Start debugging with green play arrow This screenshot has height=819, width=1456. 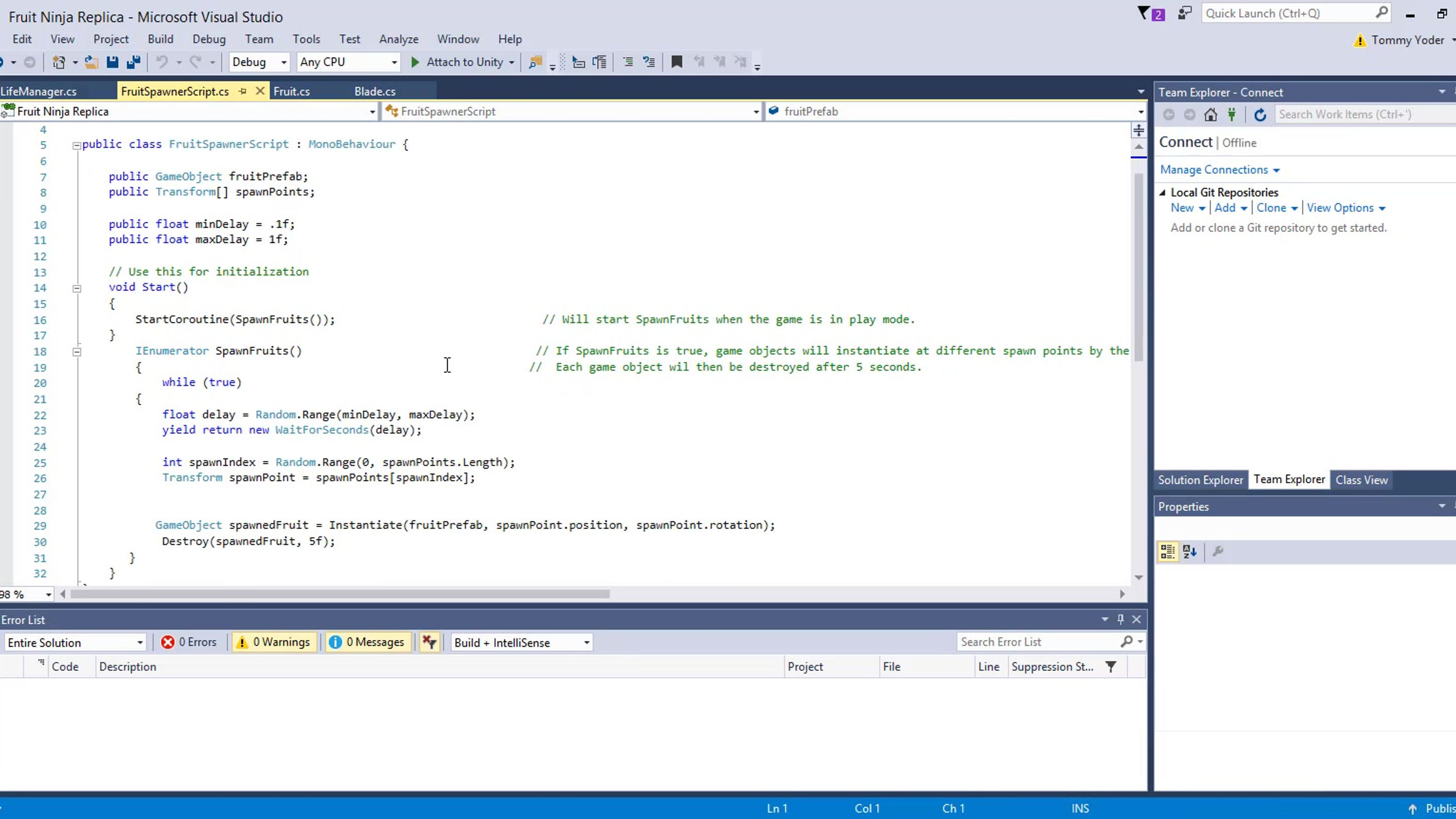coord(415,62)
